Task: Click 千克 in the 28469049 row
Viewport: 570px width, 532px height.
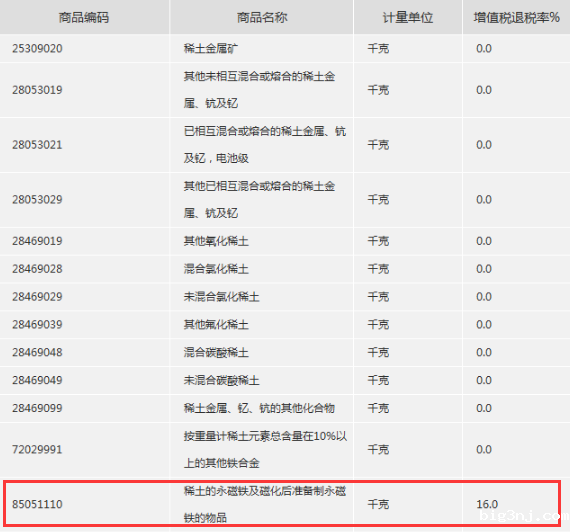Action: coord(378,380)
